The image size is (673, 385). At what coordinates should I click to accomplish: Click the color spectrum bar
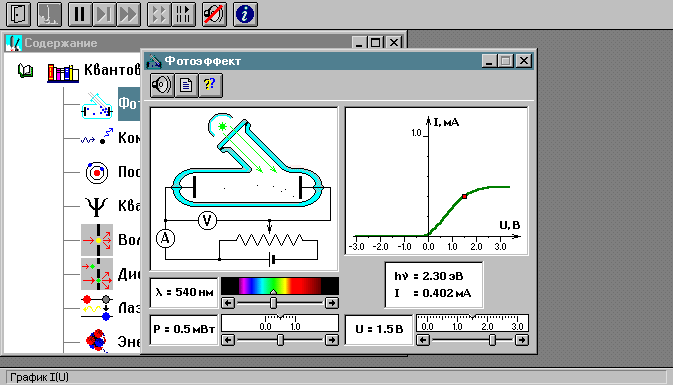(x=280, y=286)
